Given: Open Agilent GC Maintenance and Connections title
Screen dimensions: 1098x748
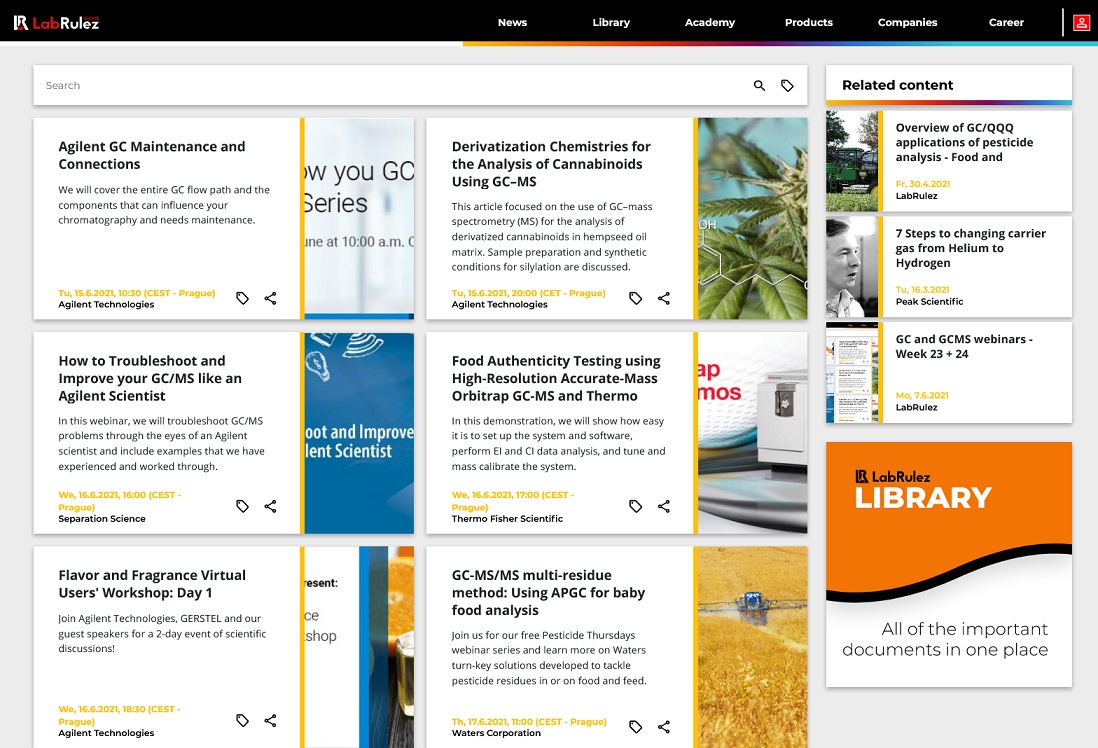Looking at the screenshot, I should pyautogui.click(x=152, y=155).
